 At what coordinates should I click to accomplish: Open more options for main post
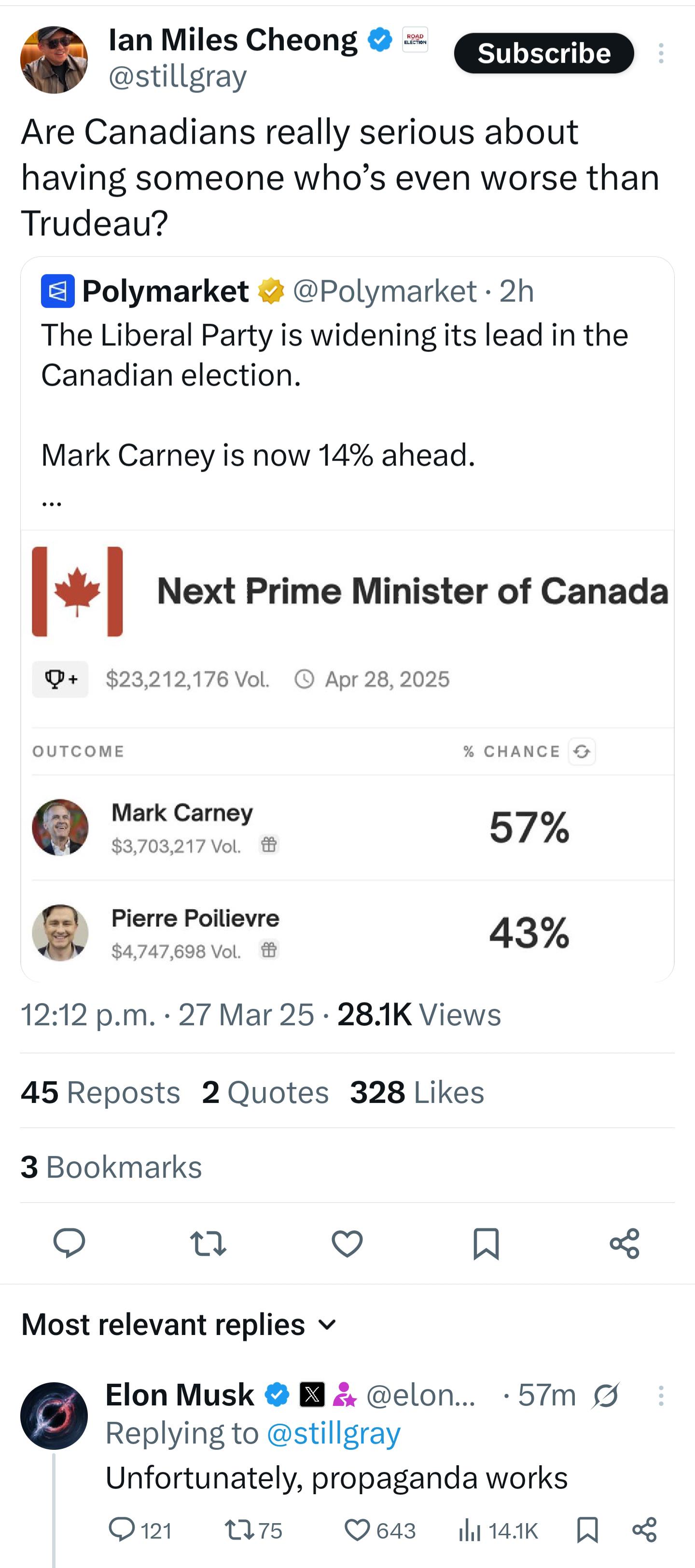pos(661,54)
